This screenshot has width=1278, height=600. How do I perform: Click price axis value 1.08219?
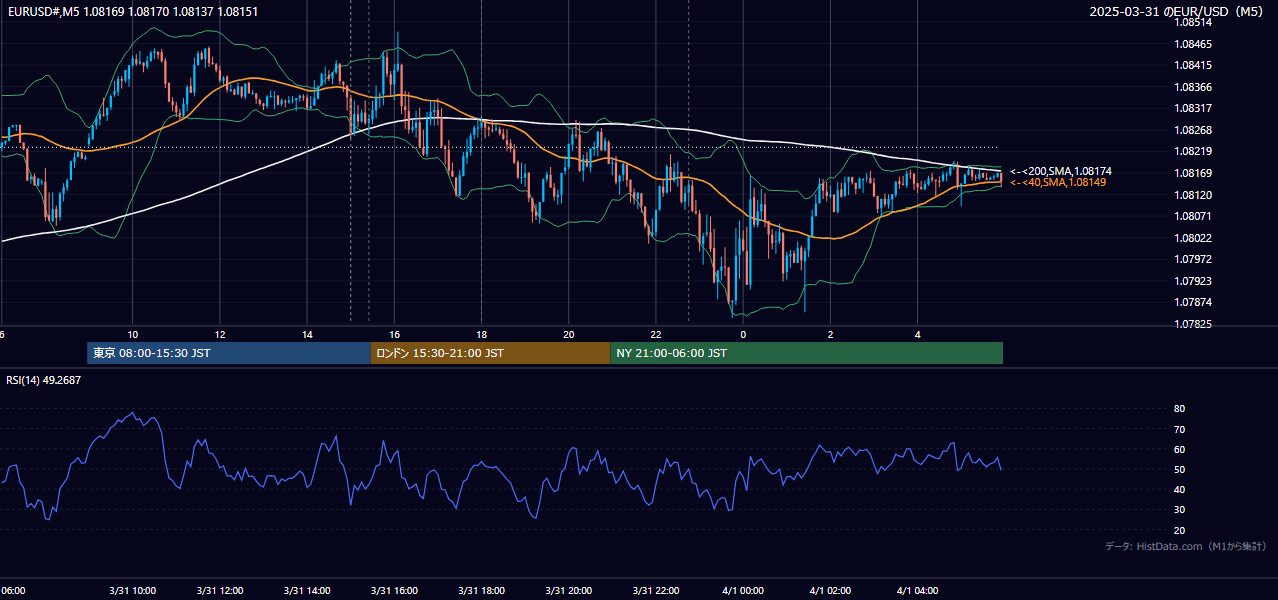pos(1191,151)
